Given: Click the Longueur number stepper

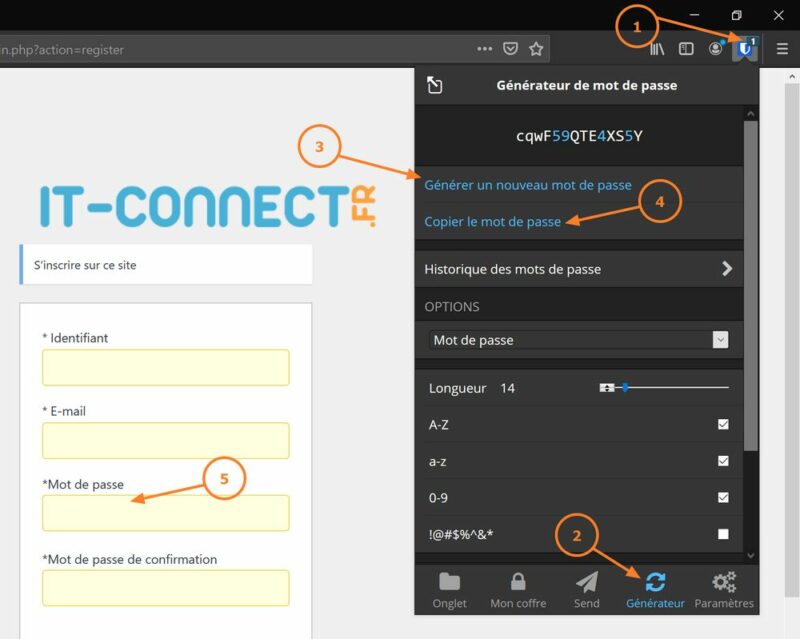Looking at the screenshot, I should (607, 388).
